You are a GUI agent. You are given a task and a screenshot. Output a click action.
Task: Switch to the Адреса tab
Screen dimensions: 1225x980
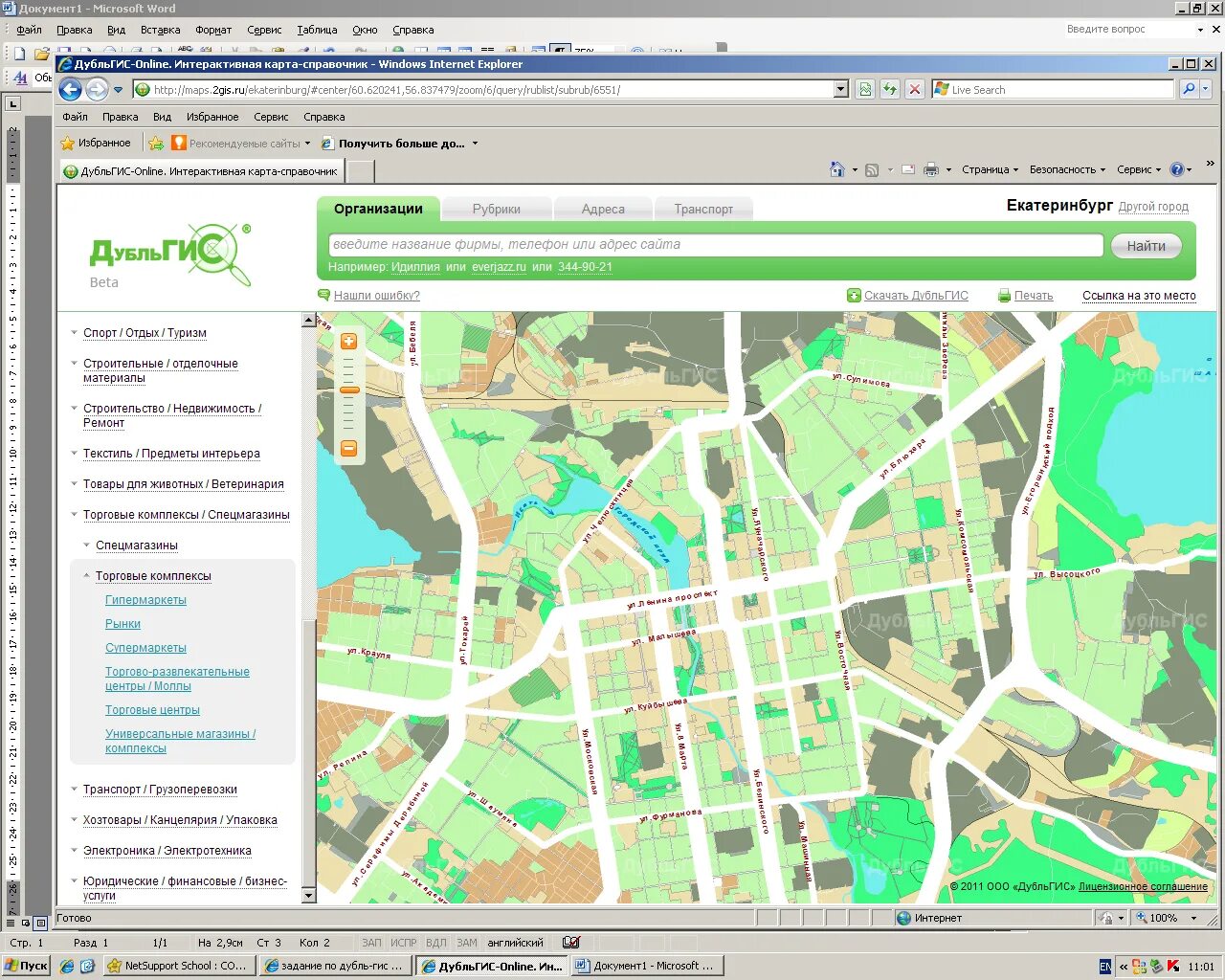pyautogui.click(x=603, y=209)
